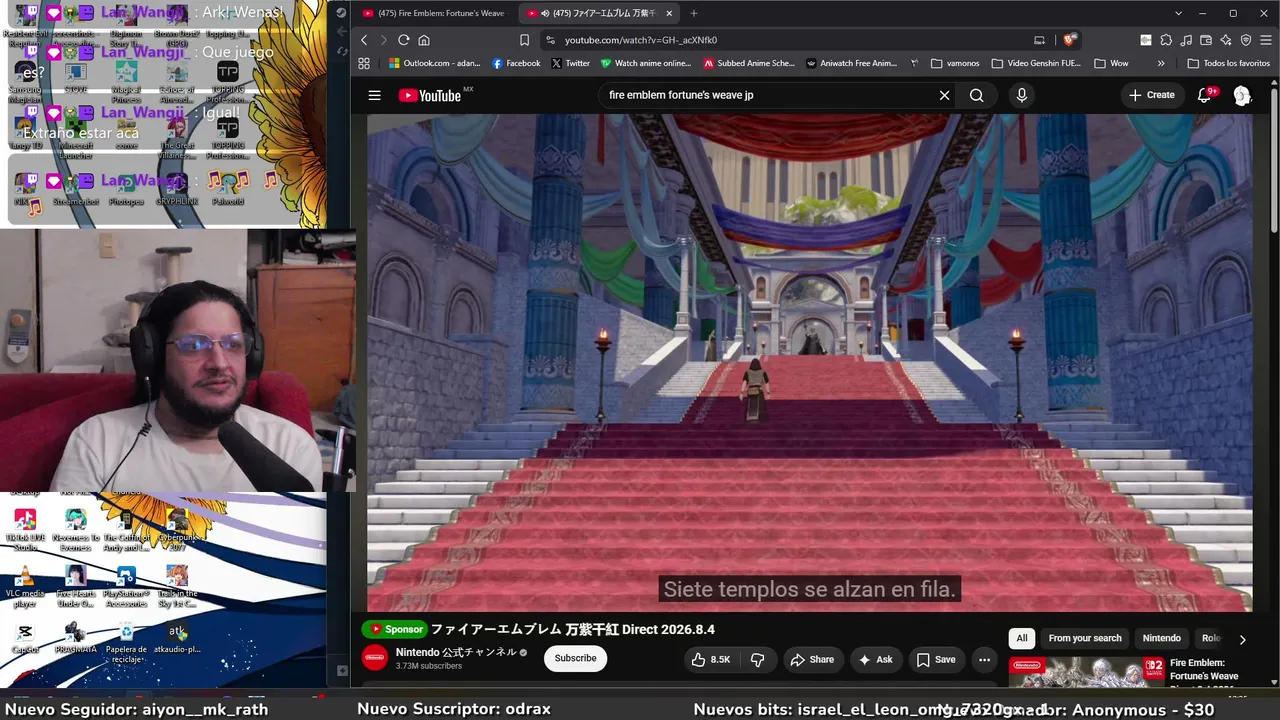Screen dimensions: 1280x720
Task: Show hidden bookmarks with the double chevron
Action: pyautogui.click(x=1161, y=63)
